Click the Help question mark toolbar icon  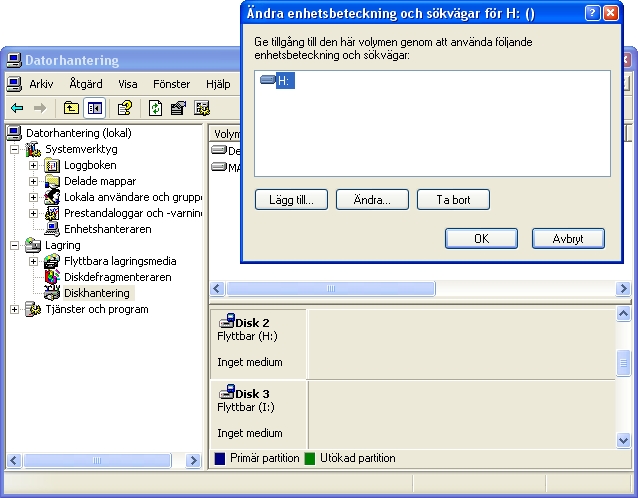(125, 108)
